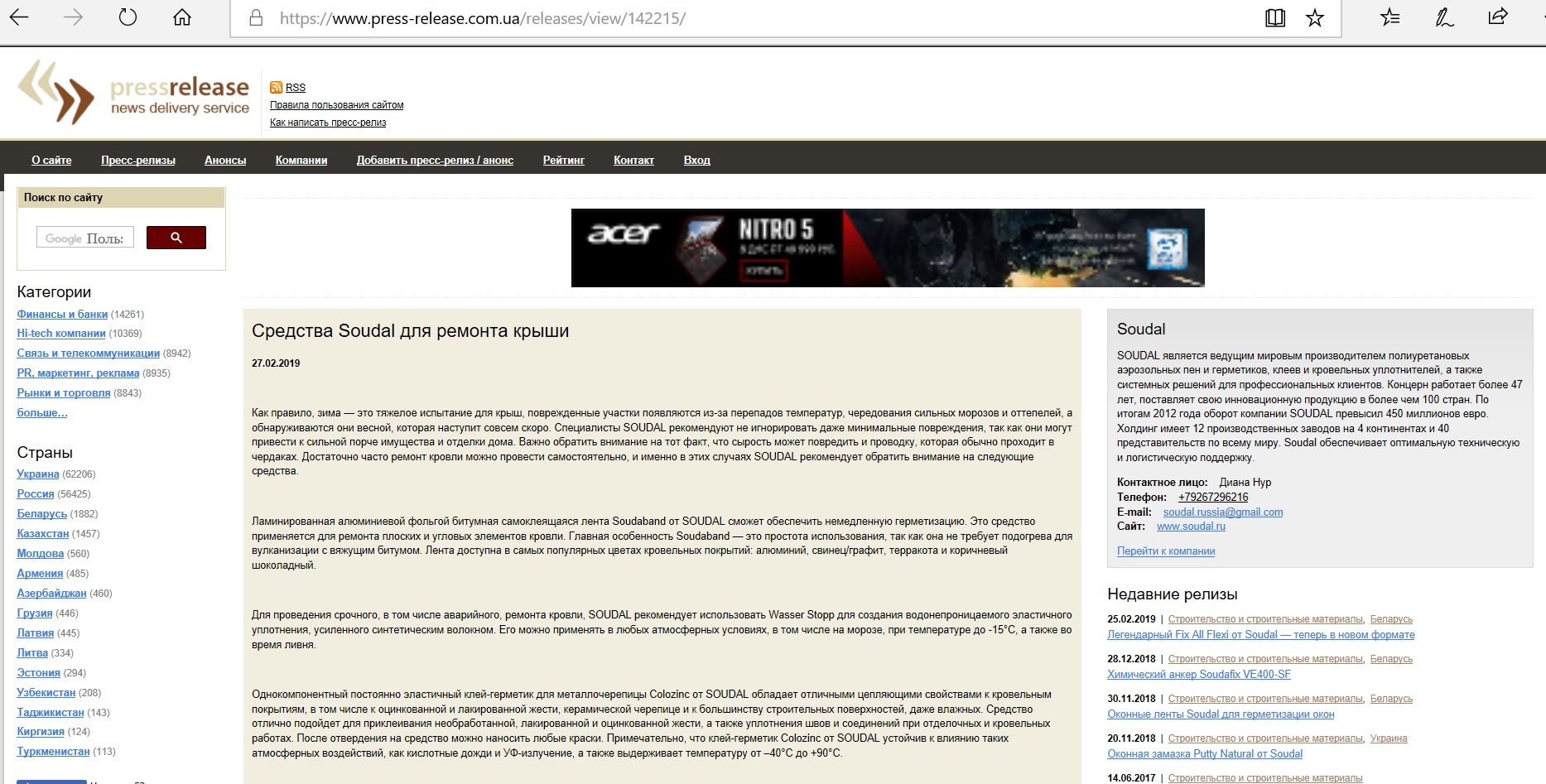The width and height of the screenshot is (1546, 784).
Task: Open the 'О сайте' menu item
Action: click(51, 160)
